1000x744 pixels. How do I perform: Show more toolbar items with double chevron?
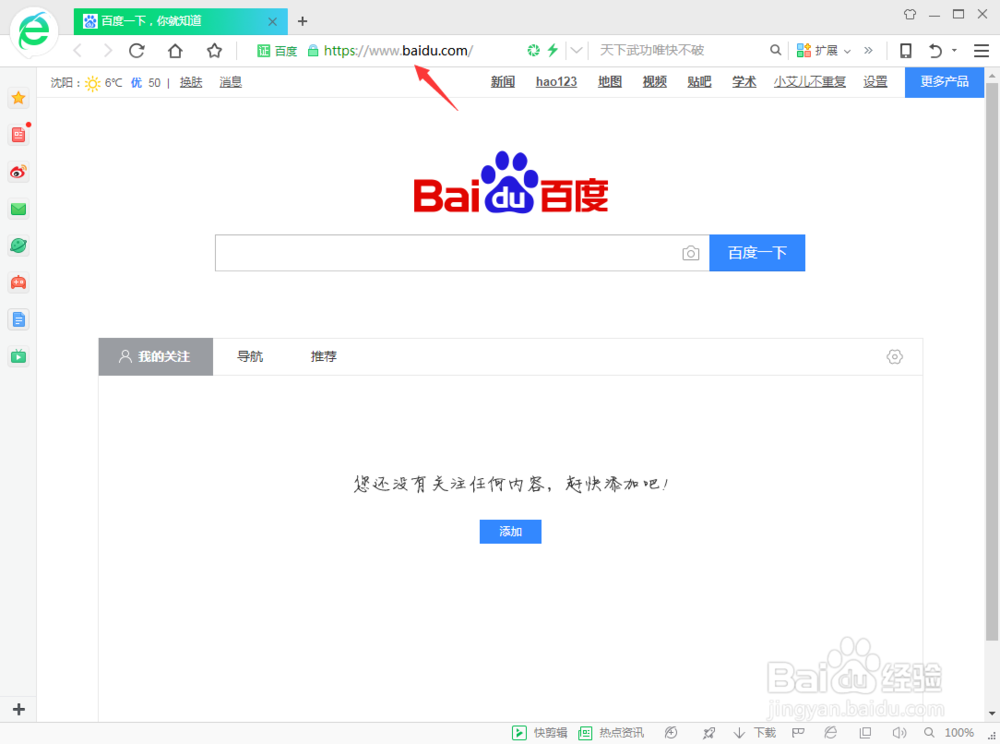click(868, 50)
